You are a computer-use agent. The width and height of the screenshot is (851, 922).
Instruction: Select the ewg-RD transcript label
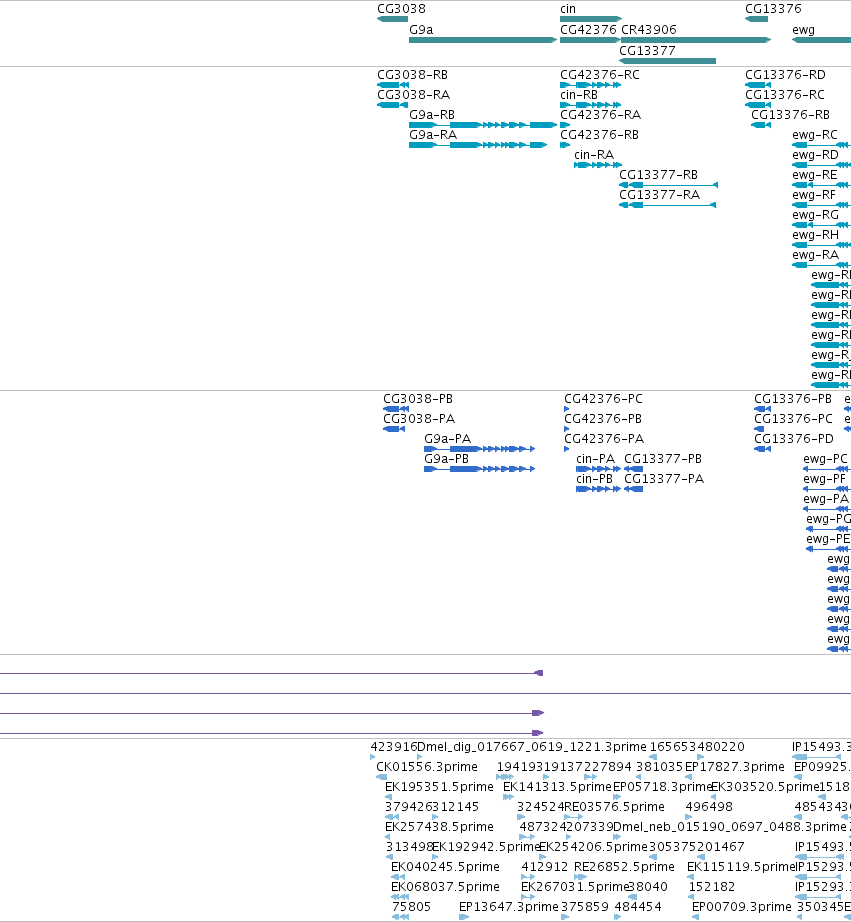click(815, 155)
